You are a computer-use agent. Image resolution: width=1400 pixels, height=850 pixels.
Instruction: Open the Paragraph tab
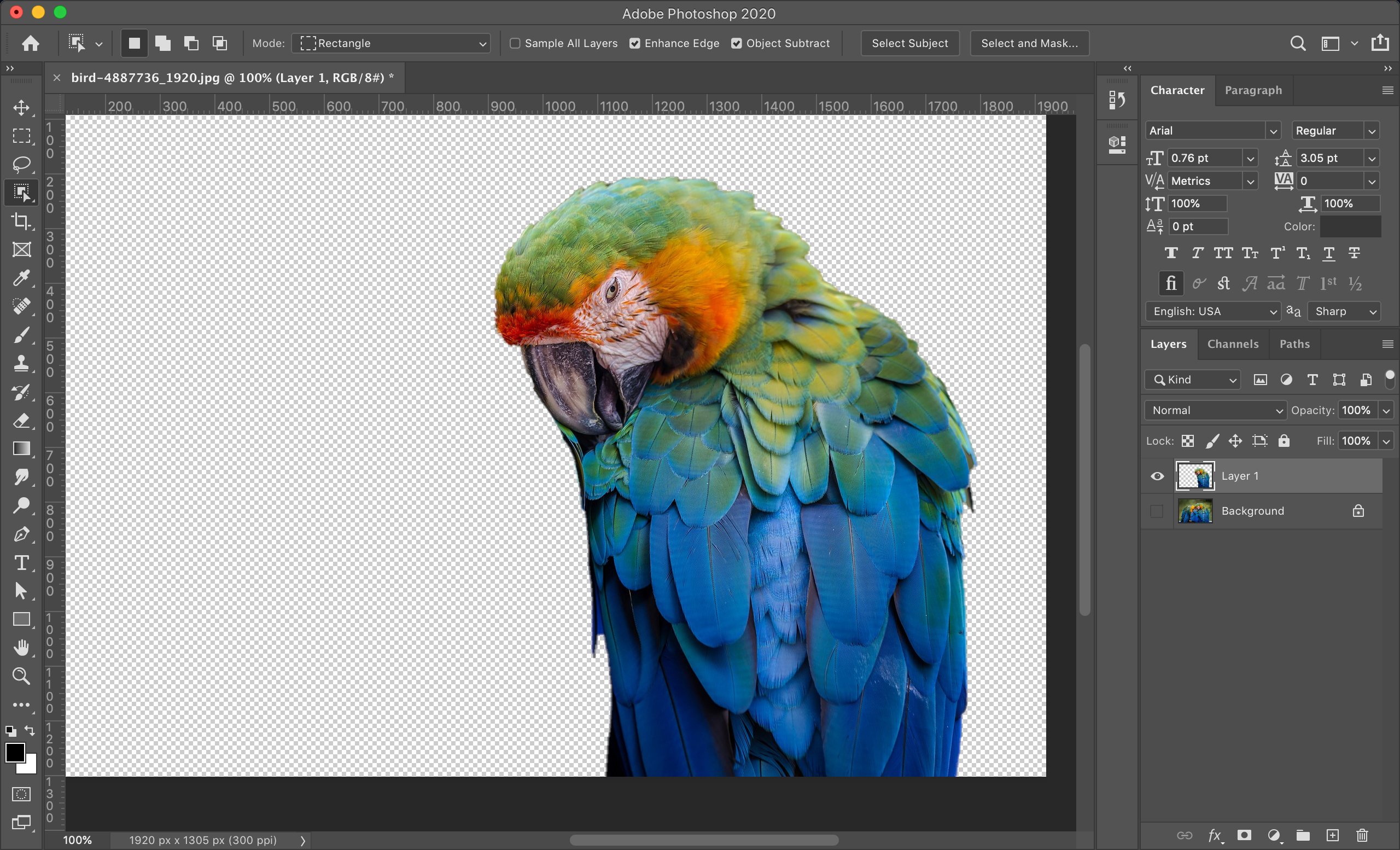[x=1253, y=90]
